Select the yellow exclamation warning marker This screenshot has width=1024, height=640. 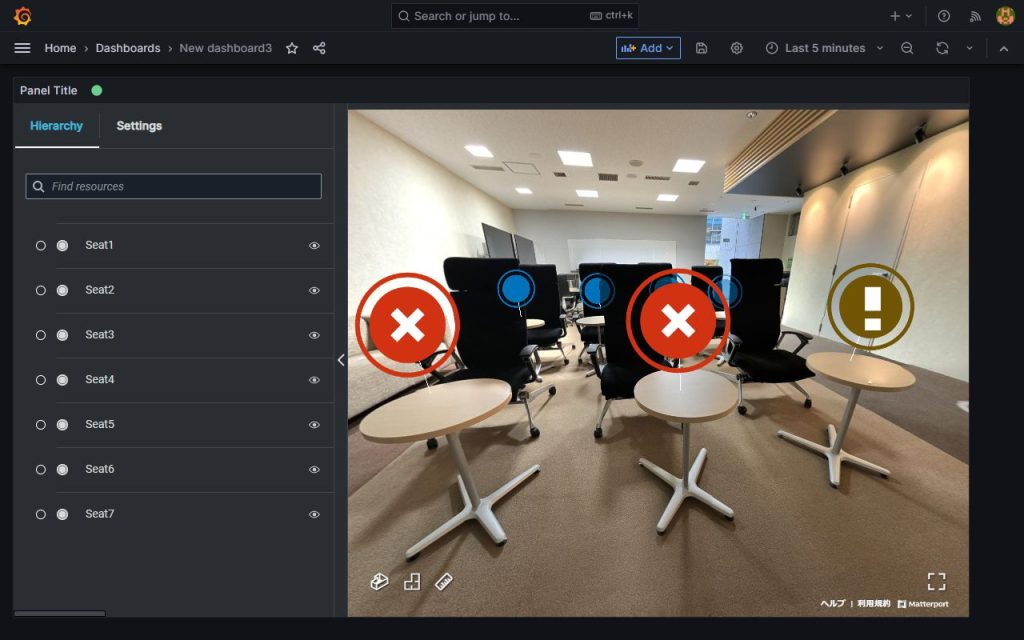pyautogui.click(x=871, y=306)
